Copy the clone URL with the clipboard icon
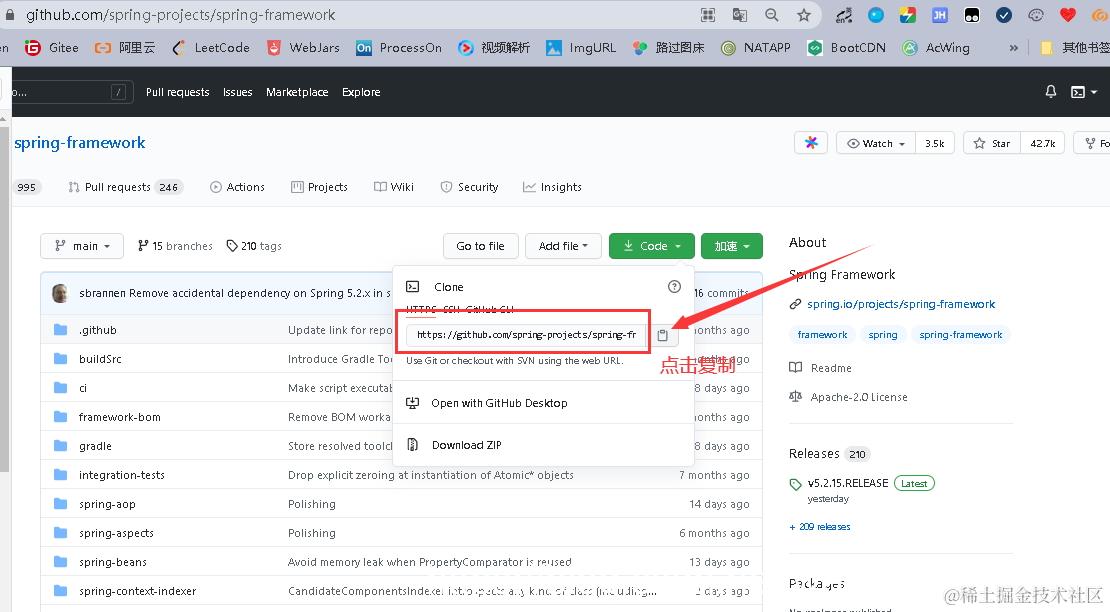The height and width of the screenshot is (612, 1110). point(663,335)
